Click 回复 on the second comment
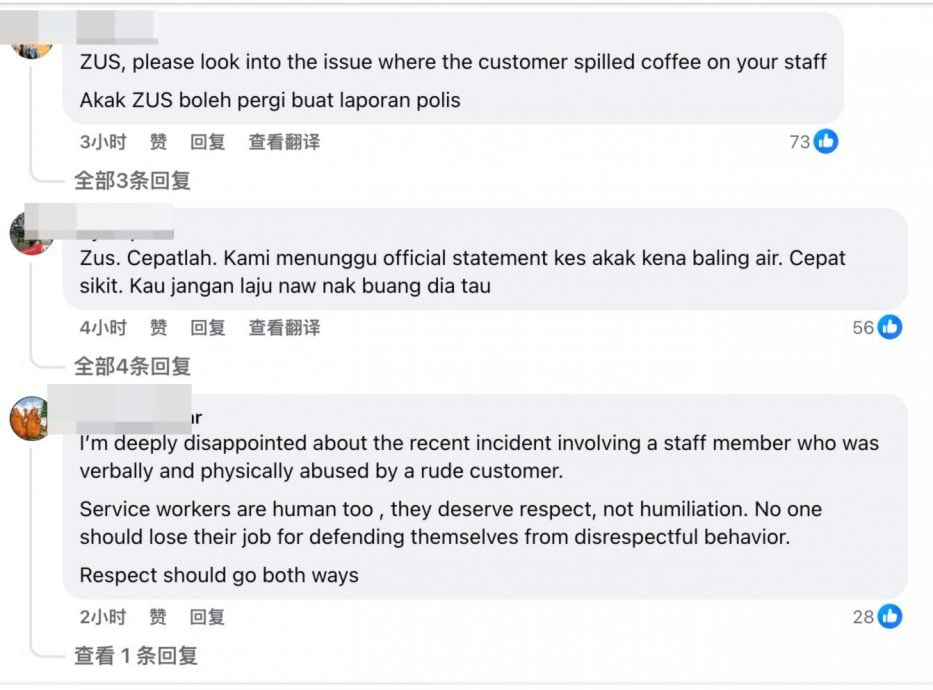The height and width of the screenshot is (690, 933). (207, 327)
